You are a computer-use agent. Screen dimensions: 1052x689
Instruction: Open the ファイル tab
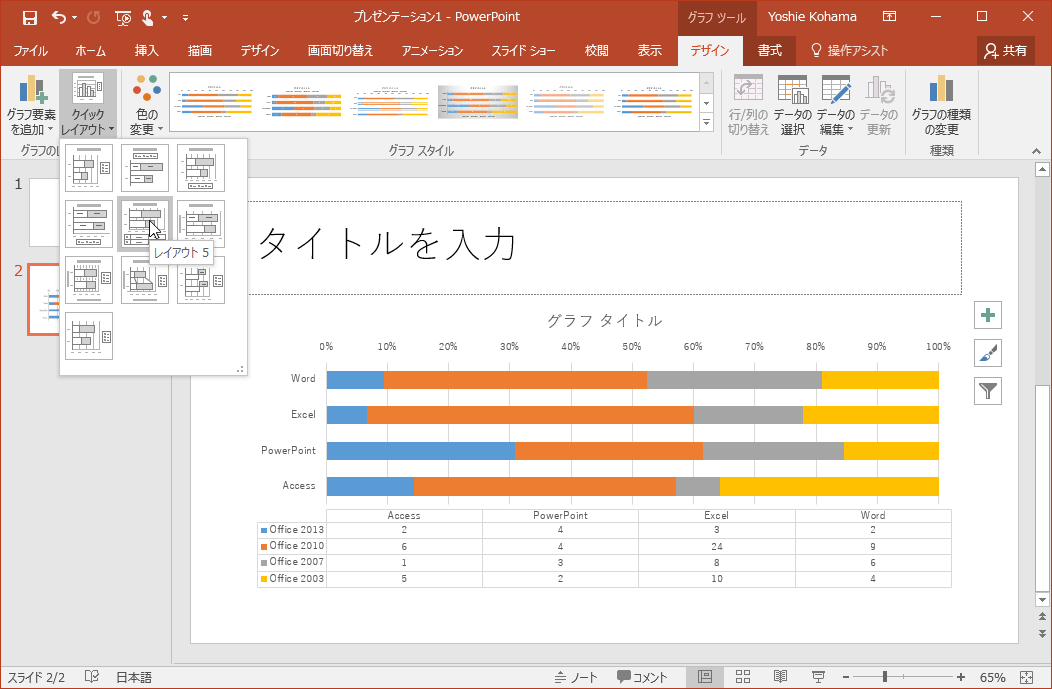click(30, 50)
